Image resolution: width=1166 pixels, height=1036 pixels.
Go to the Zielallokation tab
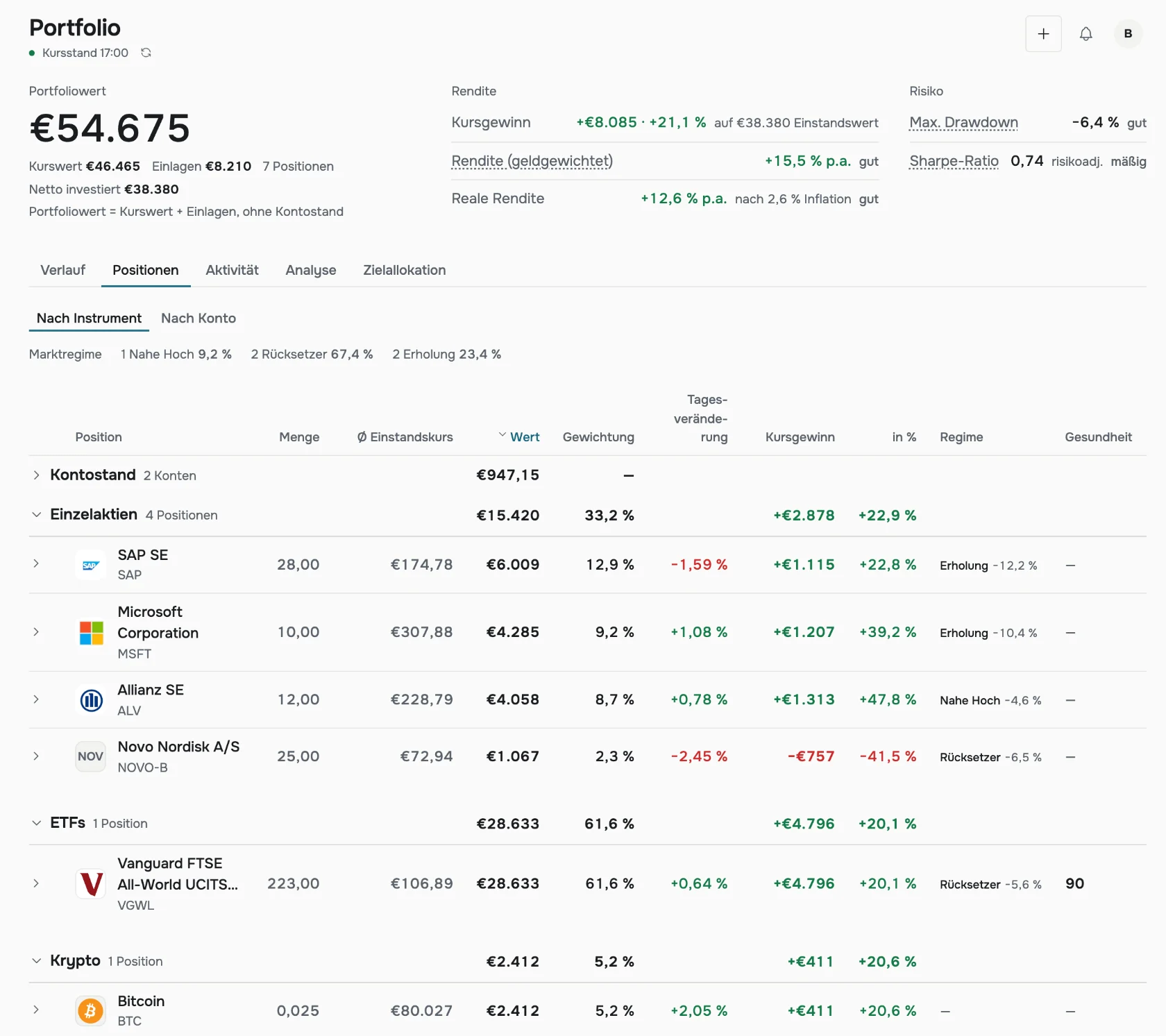(x=405, y=270)
